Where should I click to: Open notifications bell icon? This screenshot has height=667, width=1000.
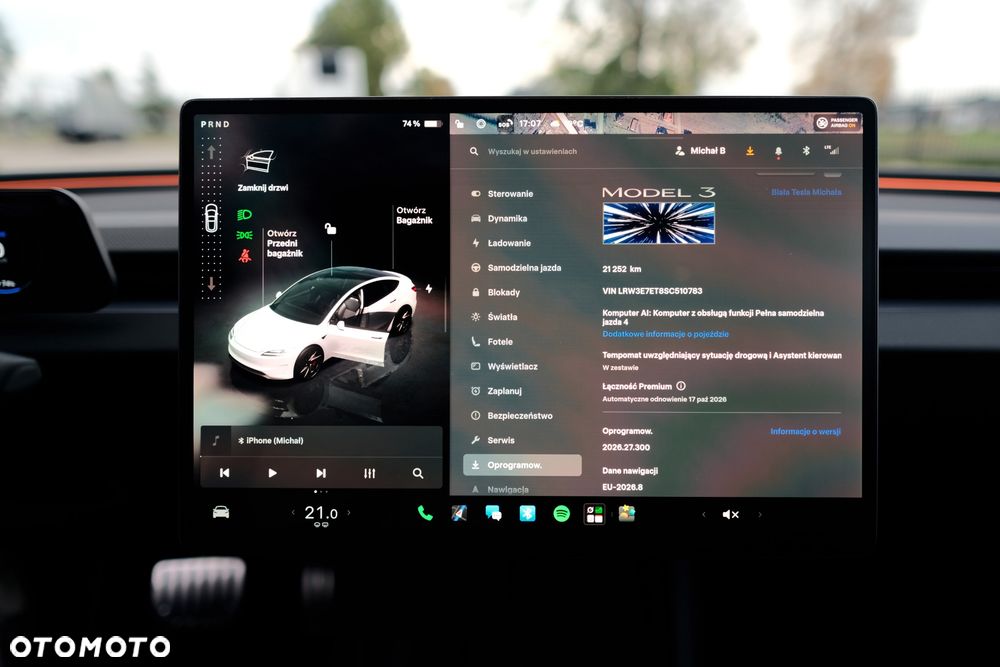(778, 152)
